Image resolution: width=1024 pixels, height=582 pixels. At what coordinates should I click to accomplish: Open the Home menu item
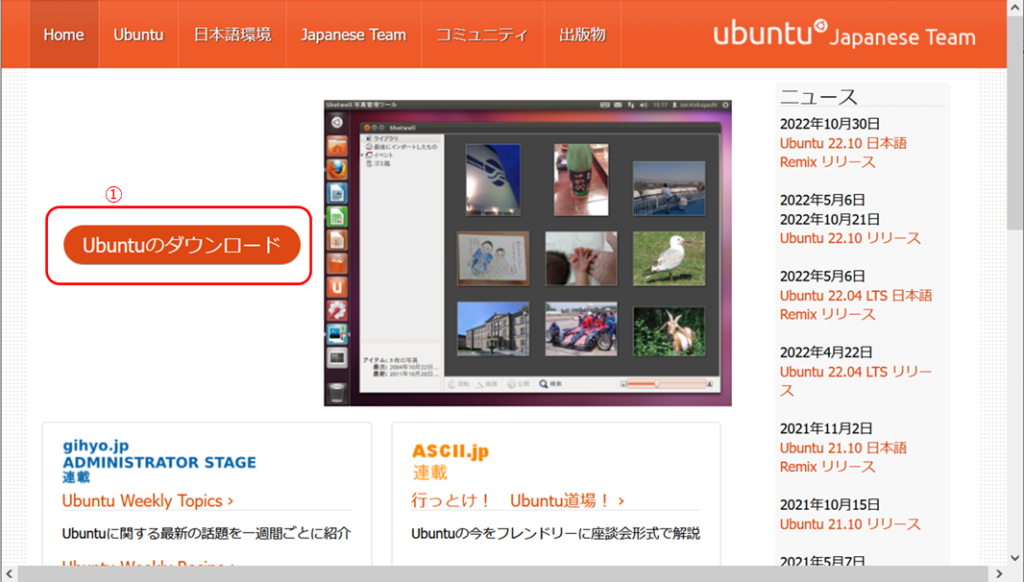(64, 35)
